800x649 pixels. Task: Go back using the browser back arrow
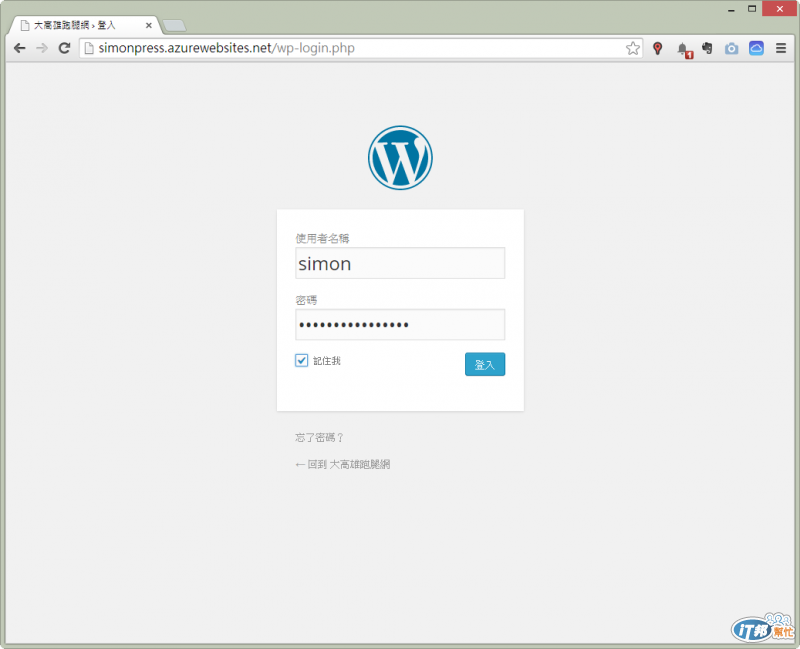(19, 48)
